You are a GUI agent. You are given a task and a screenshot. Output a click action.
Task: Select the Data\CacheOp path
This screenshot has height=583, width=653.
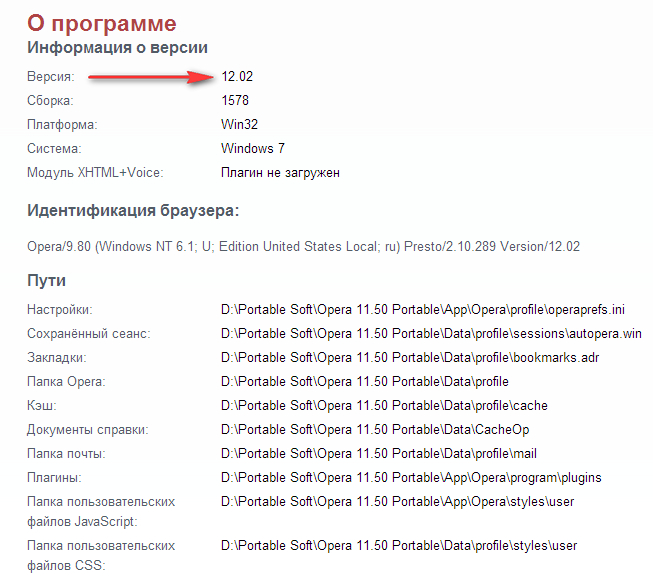(x=375, y=430)
